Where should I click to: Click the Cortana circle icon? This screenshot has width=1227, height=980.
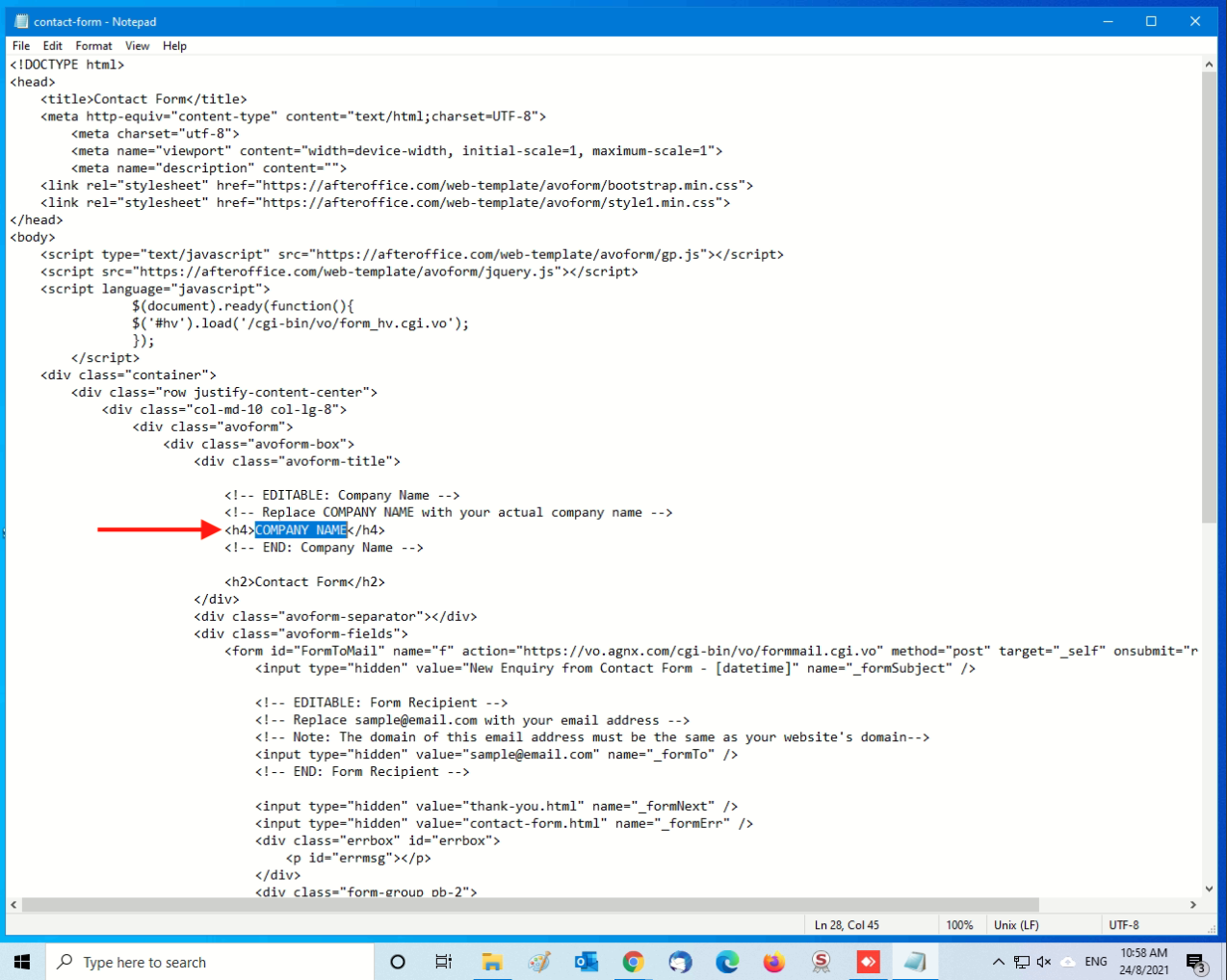click(397, 962)
